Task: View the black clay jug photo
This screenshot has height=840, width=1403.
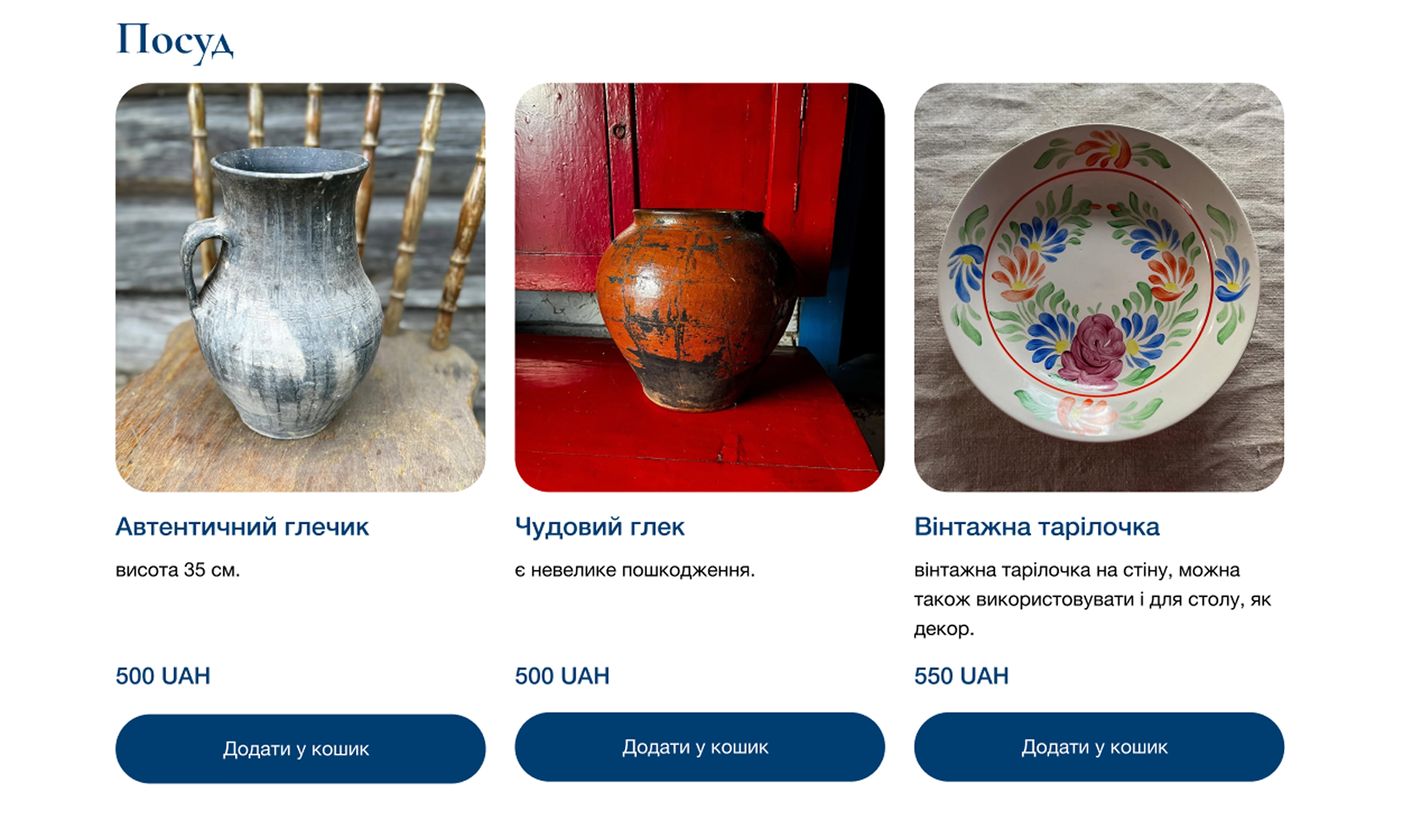Action: (300, 288)
